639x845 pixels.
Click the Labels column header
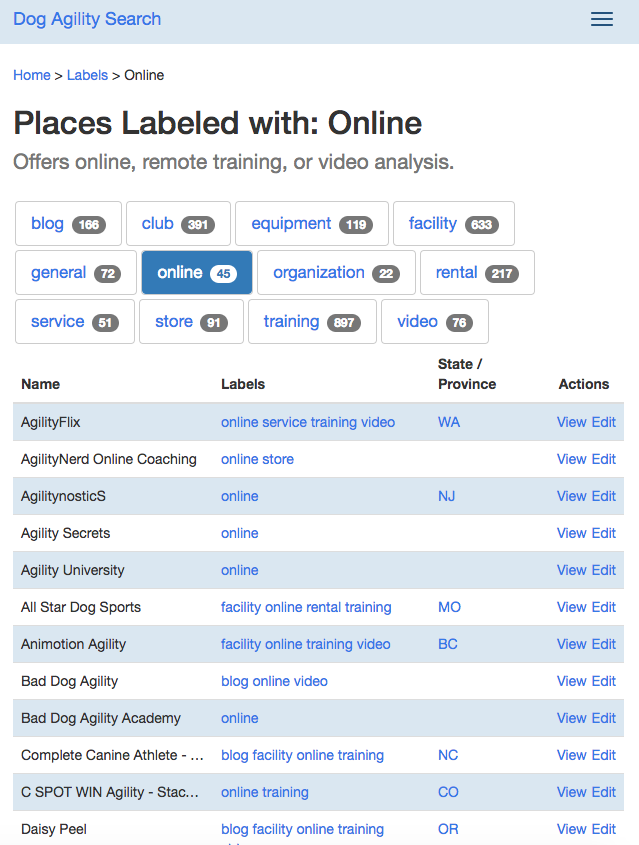tap(243, 384)
